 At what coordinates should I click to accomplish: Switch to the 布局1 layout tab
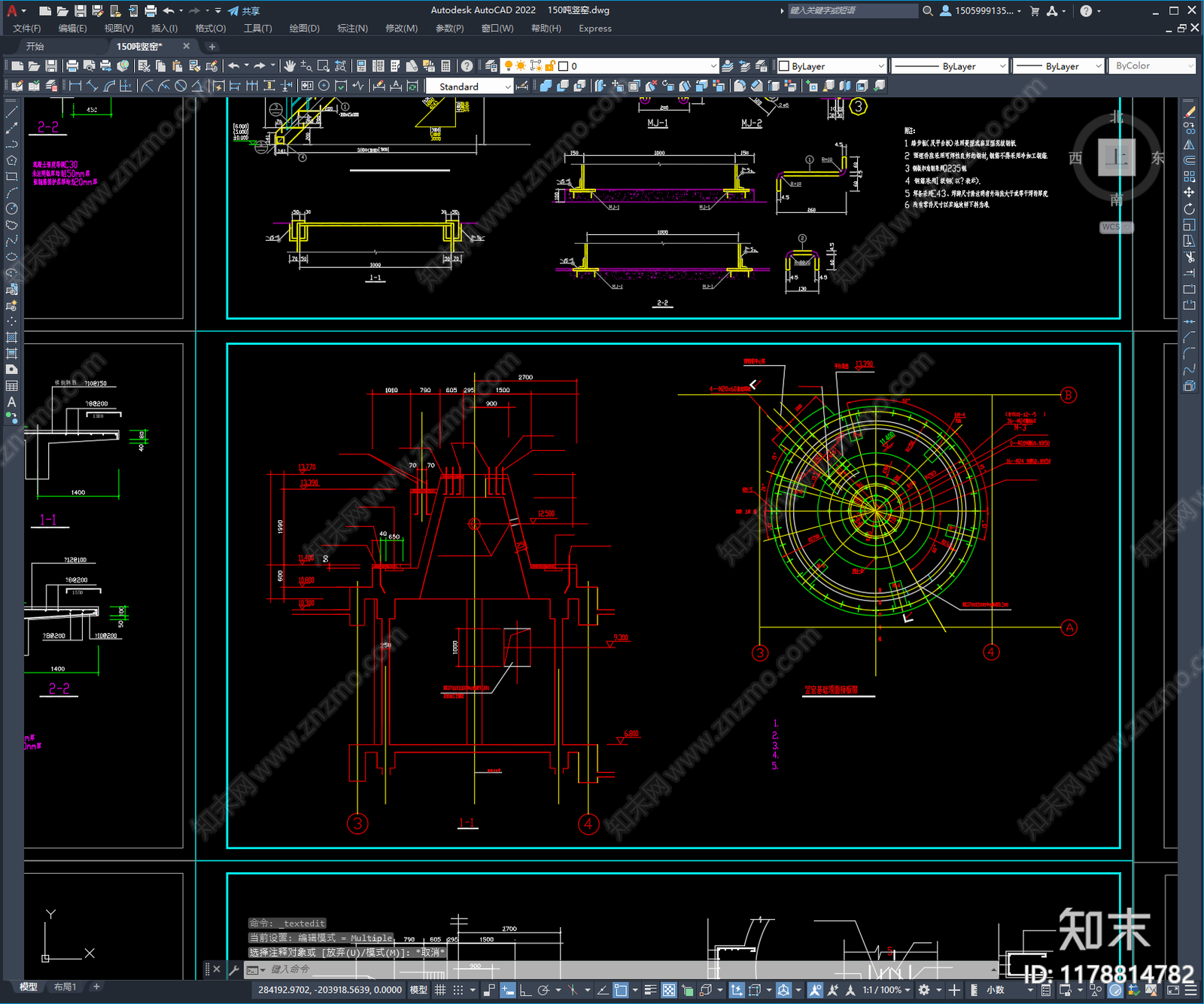pyautogui.click(x=65, y=987)
